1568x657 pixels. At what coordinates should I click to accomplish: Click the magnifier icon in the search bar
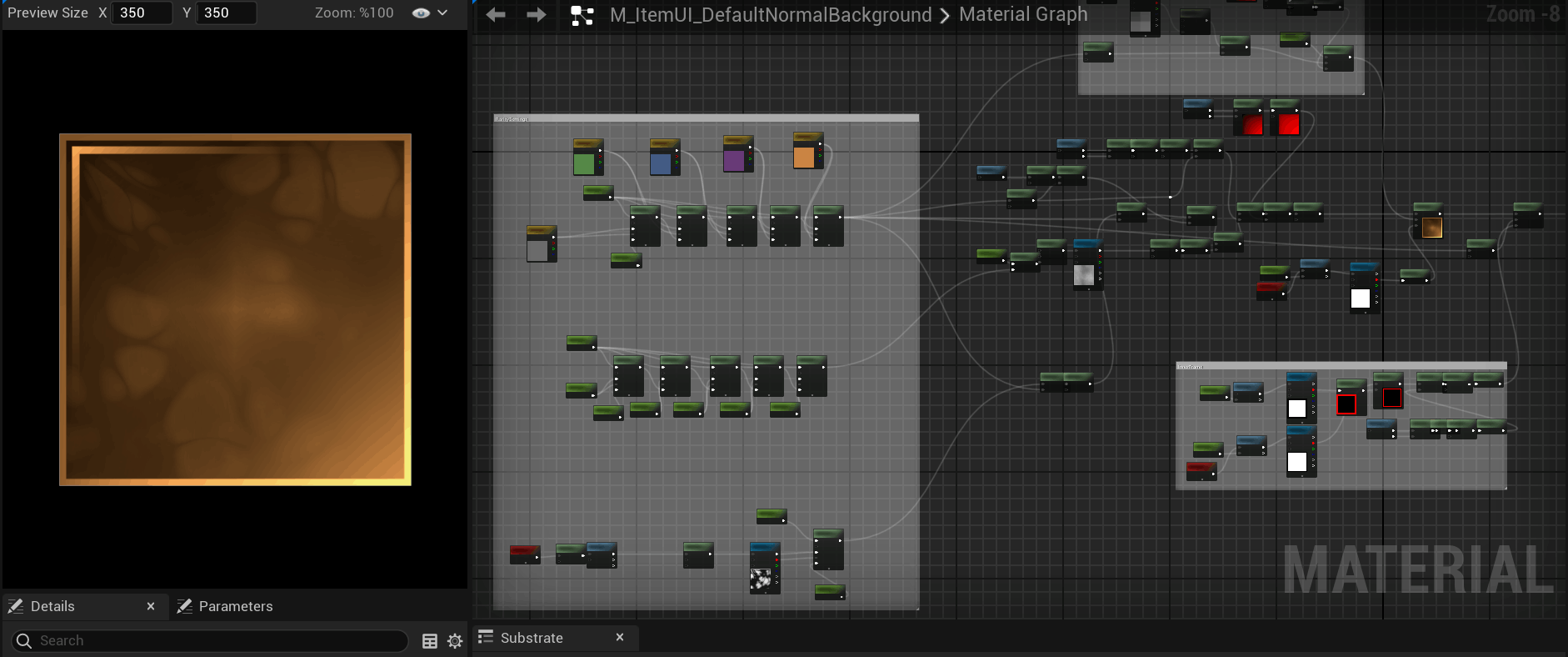click(x=24, y=640)
